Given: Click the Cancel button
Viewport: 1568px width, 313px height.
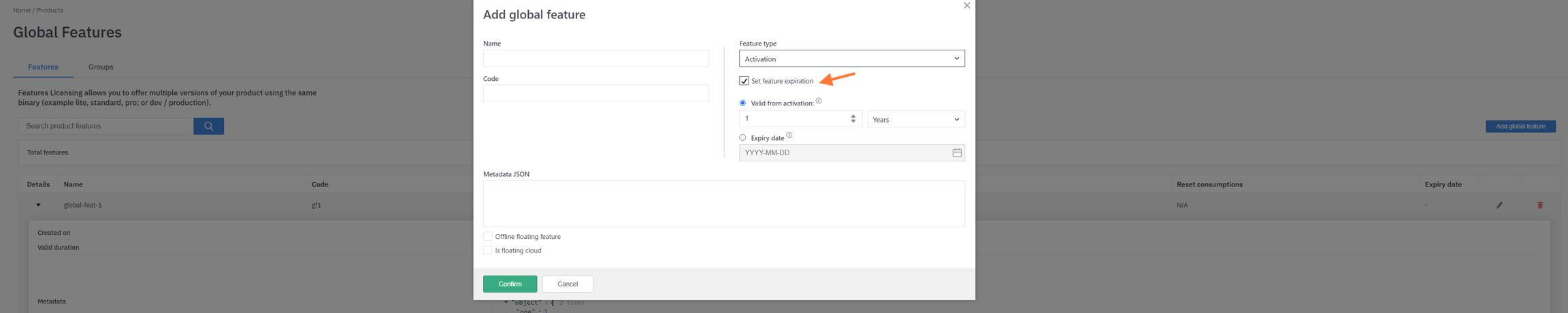Looking at the screenshot, I should coord(567,284).
